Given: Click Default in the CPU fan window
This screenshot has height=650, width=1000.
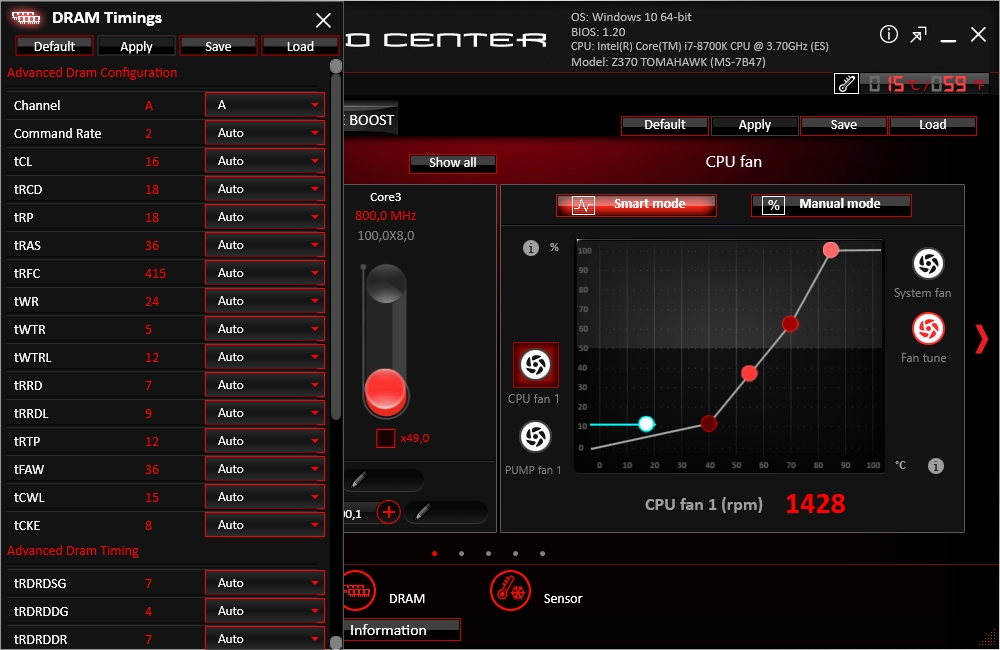Looking at the screenshot, I should tap(665, 125).
